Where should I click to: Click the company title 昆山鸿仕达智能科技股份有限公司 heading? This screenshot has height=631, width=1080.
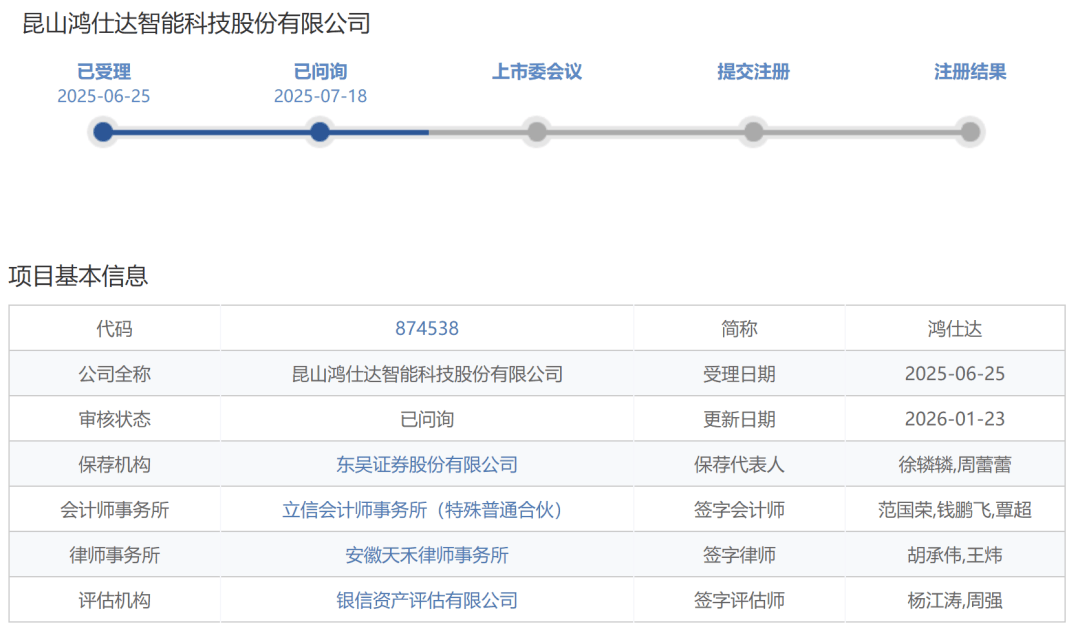[x=197, y=24]
